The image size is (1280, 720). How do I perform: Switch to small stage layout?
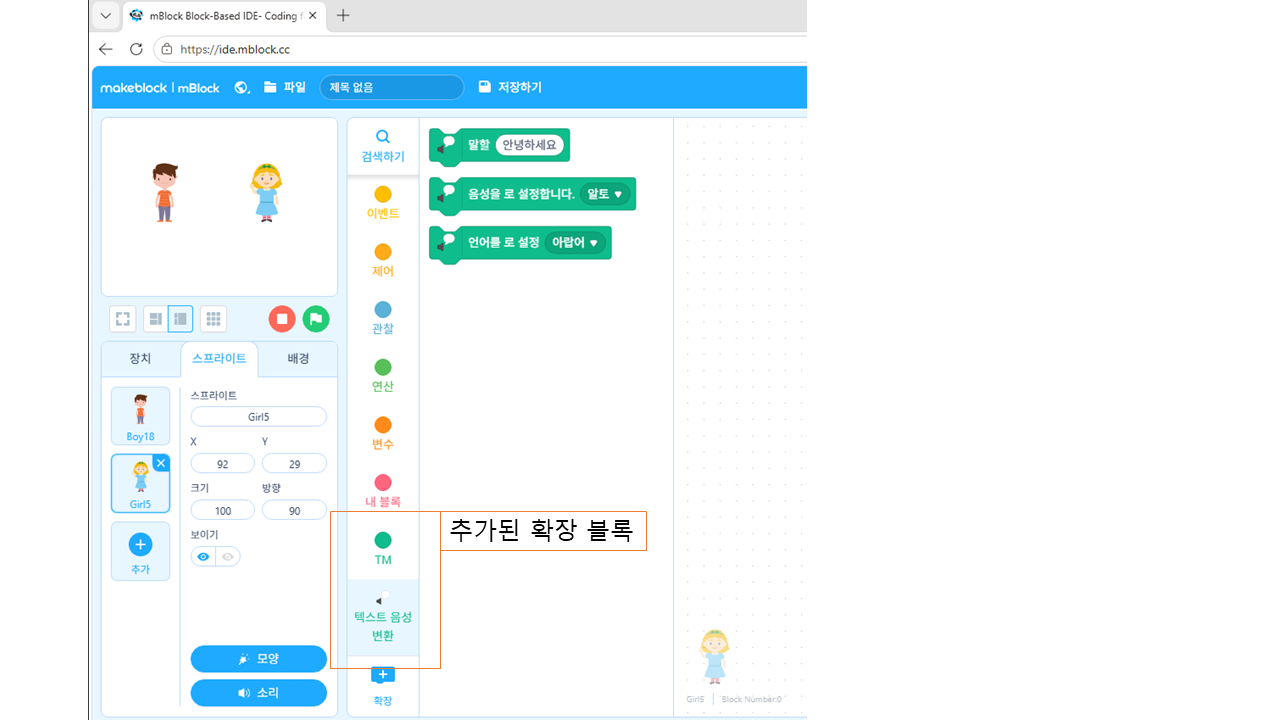coord(155,319)
